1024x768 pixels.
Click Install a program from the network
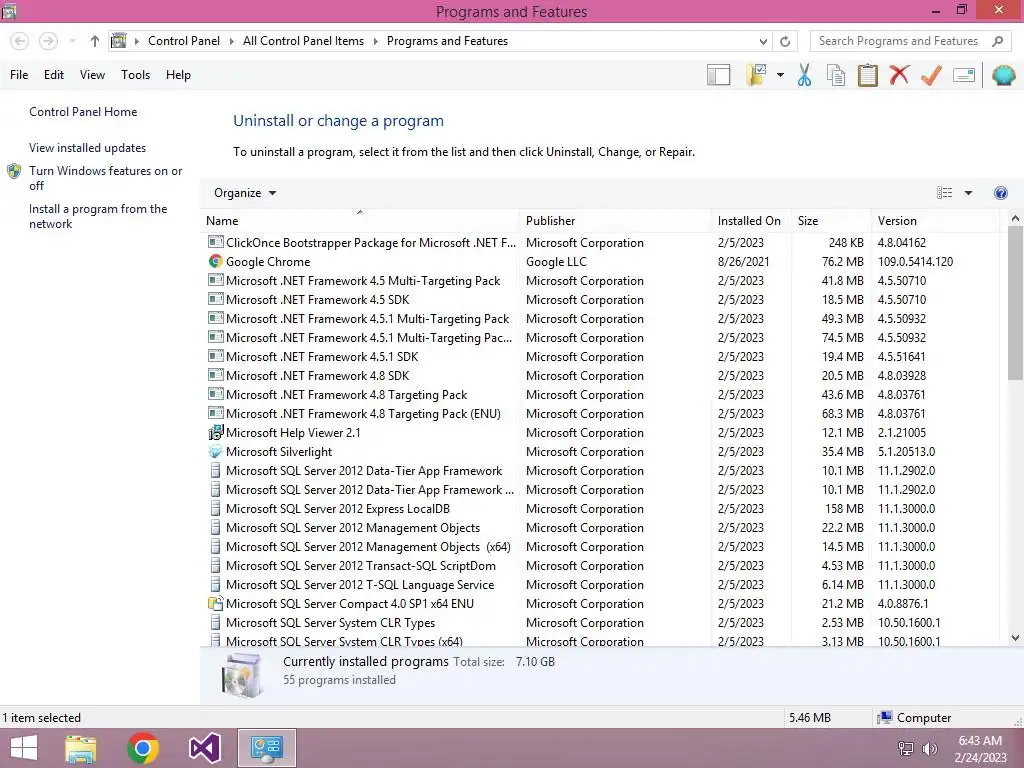click(98, 216)
